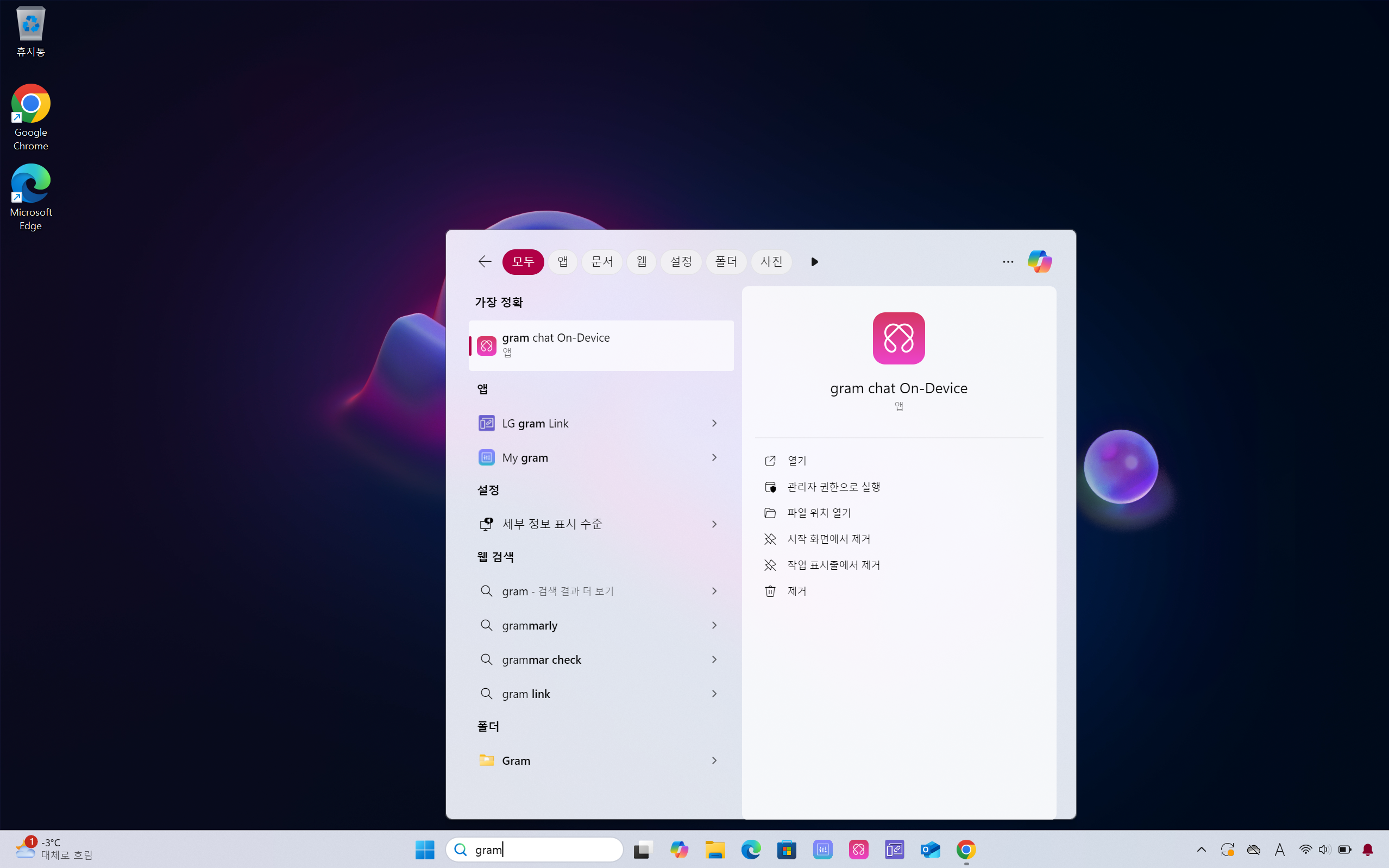Select the 모두 filter tab
The image size is (1389, 868).
[x=523, y=262]
